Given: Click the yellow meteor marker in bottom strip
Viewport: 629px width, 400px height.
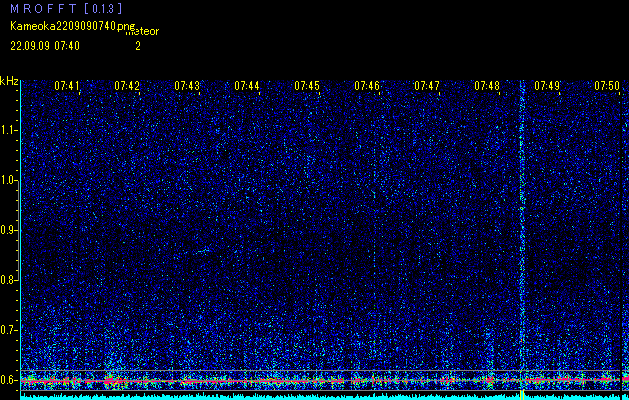Looking at the screenshot, I should click(522, 395).
